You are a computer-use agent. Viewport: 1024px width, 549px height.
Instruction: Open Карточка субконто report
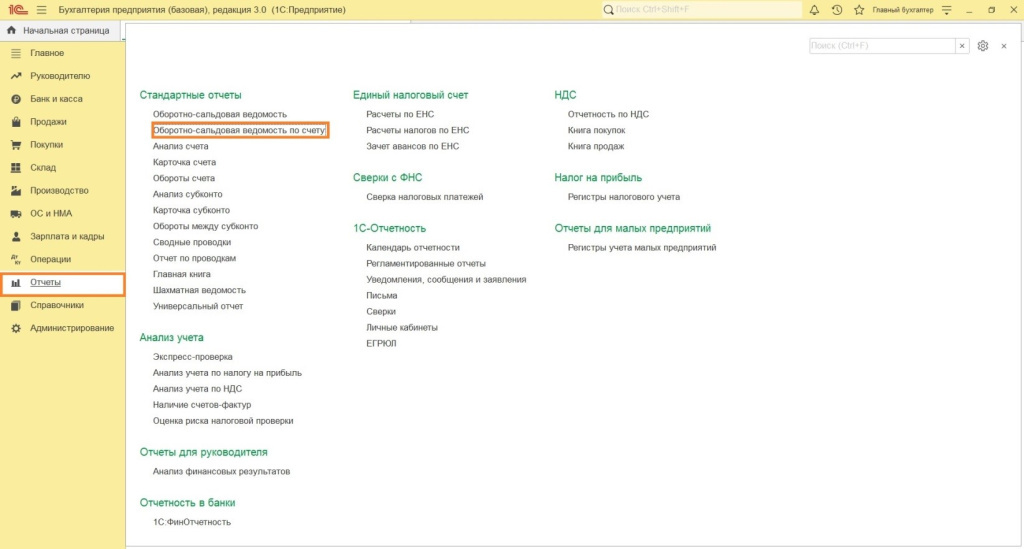(x=191, y=210)
